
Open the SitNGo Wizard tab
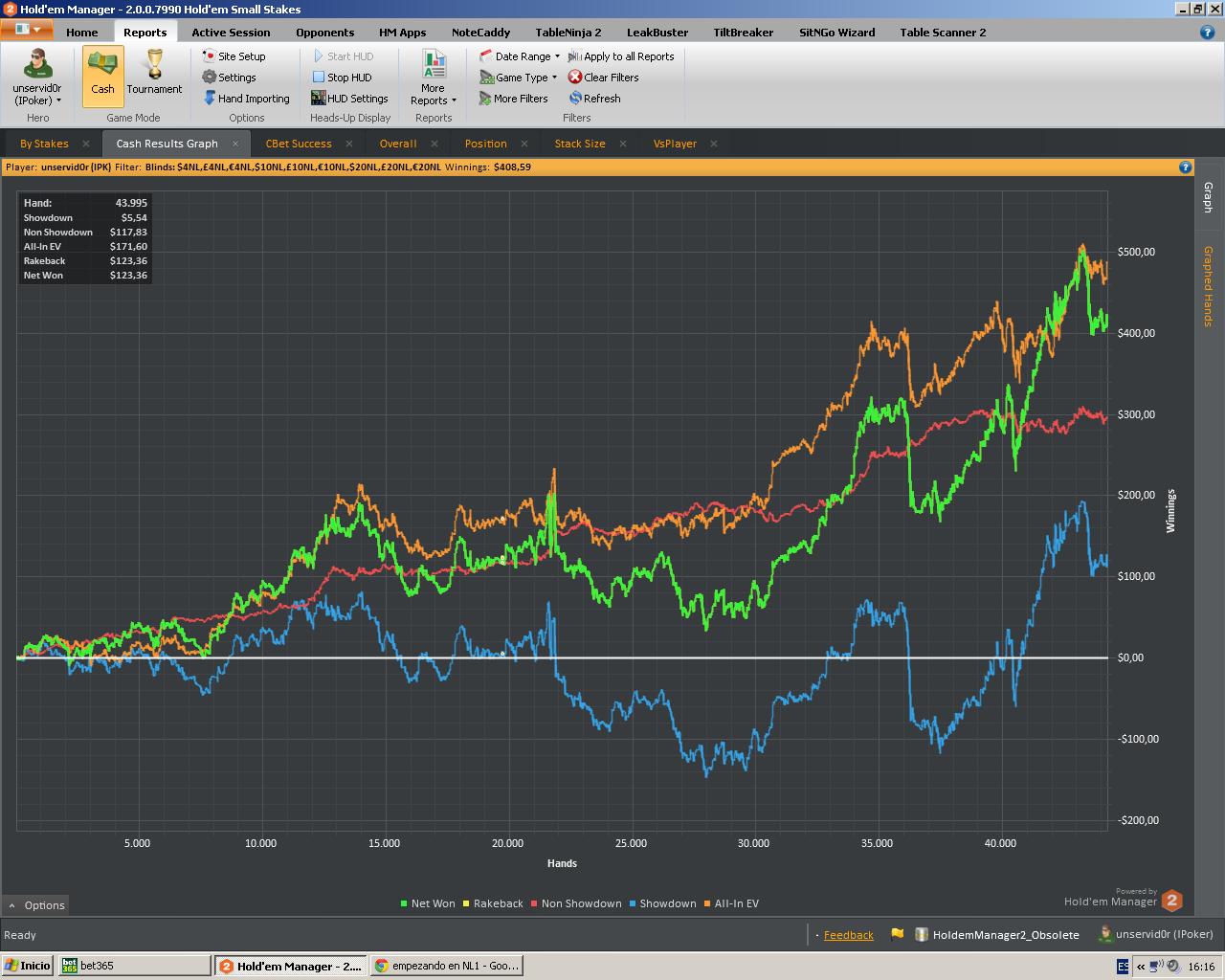pyautogui.click(x=837, y=33)
